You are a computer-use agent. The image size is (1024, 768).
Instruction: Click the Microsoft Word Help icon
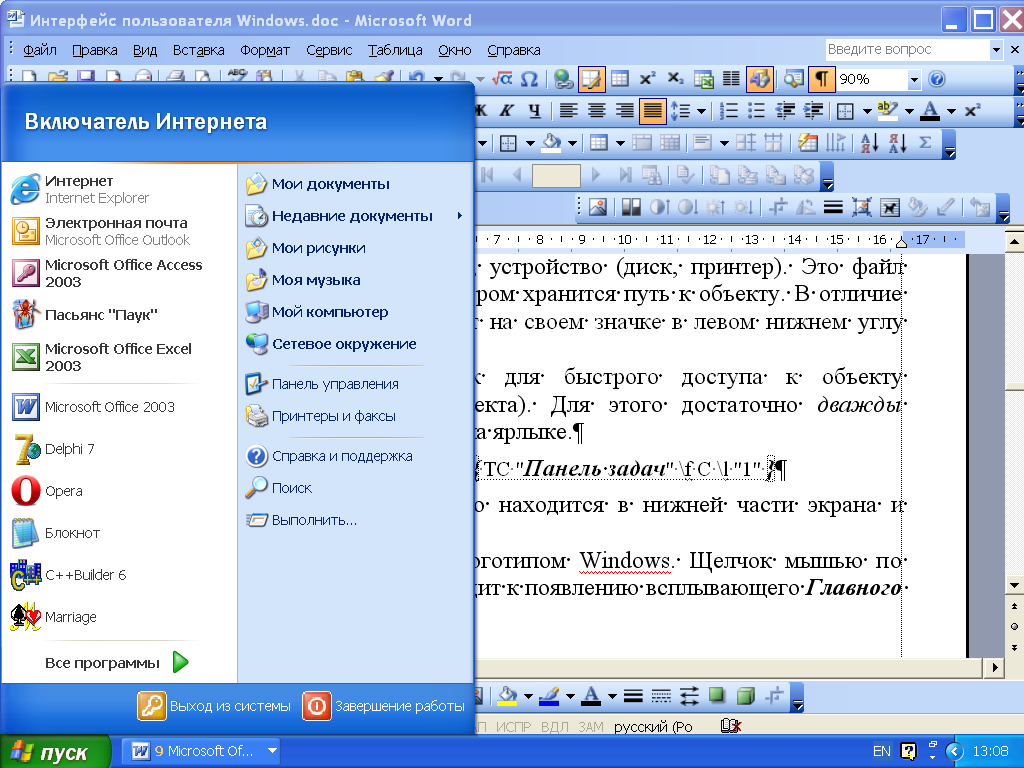click(936, 80)
